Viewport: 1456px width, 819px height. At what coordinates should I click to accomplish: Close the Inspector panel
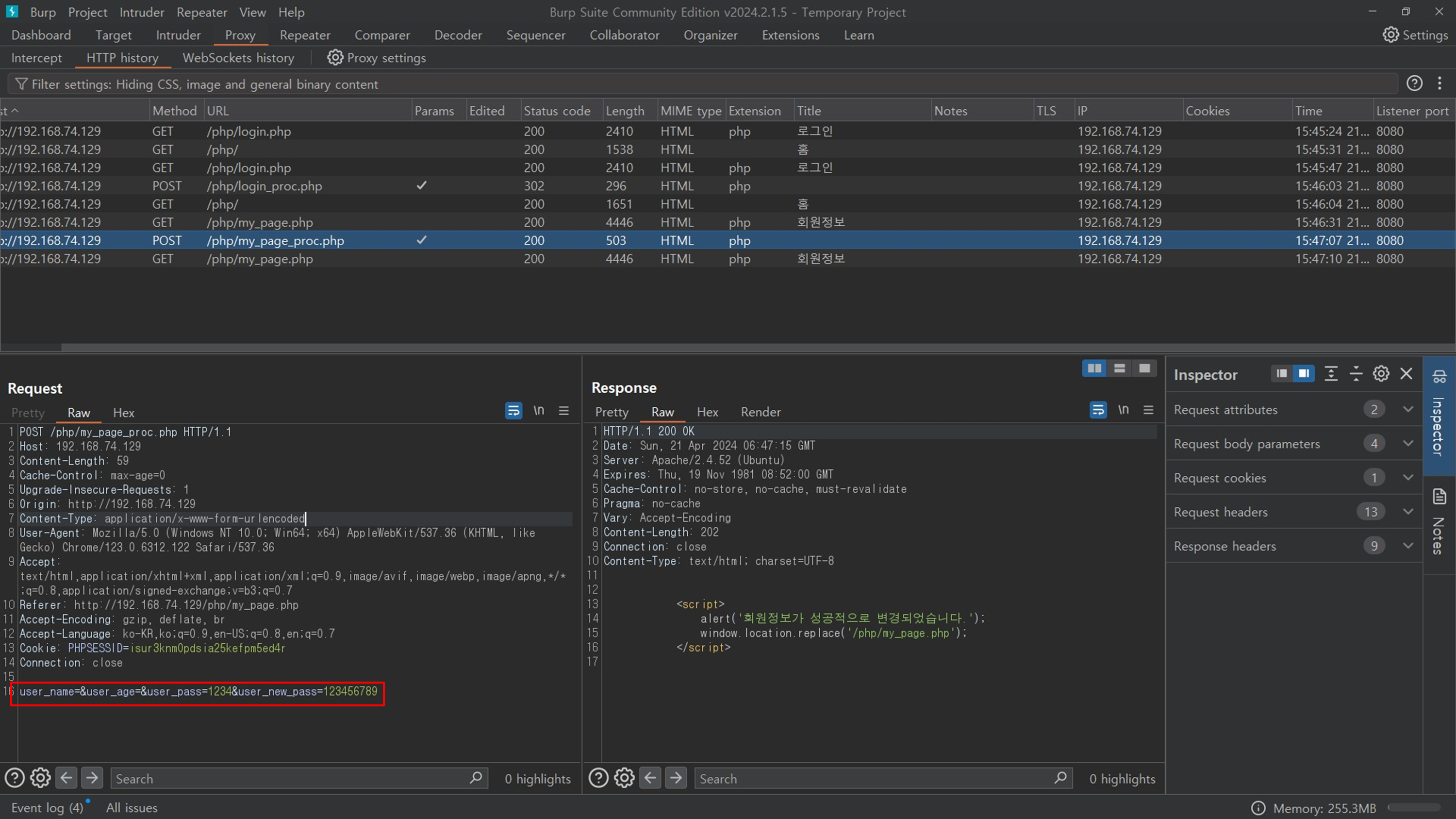(x=1406, y=374)
